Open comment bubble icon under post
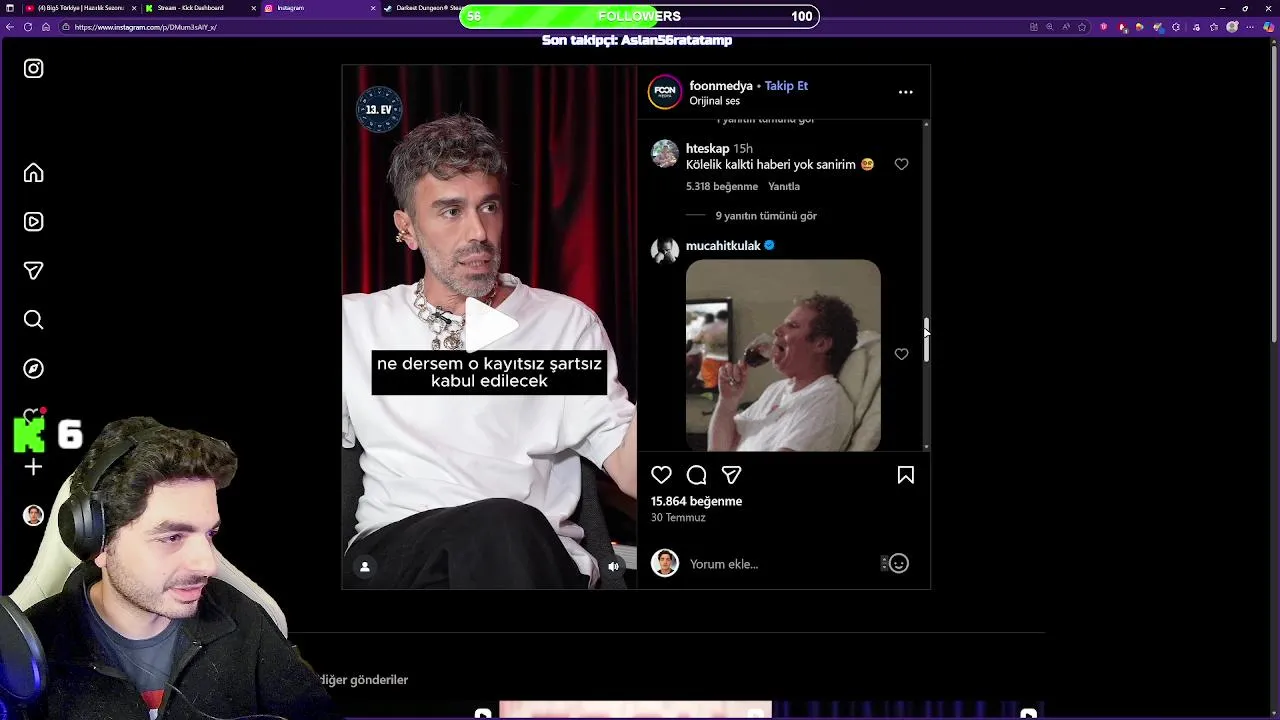 [697, 475]
